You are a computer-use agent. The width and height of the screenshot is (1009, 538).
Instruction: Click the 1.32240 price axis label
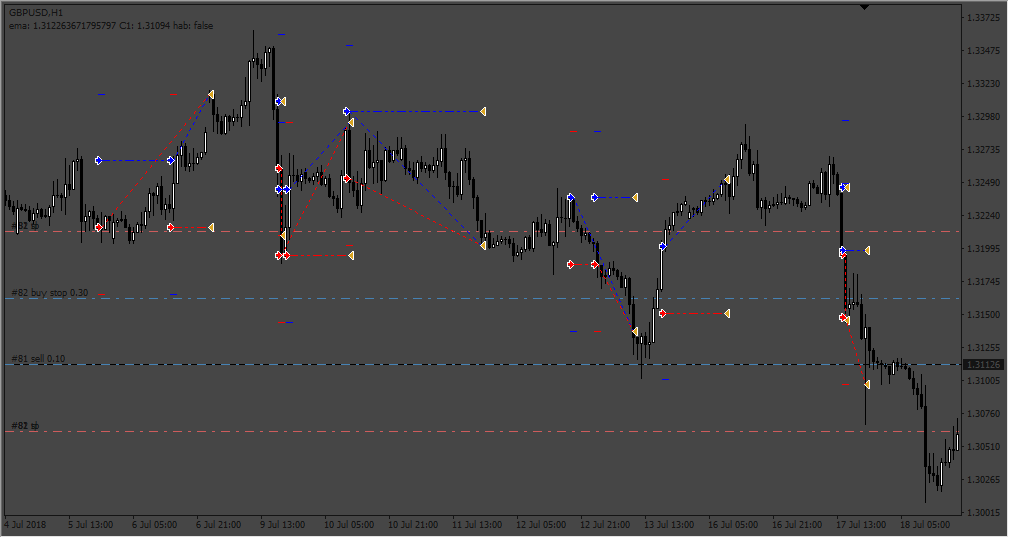(x=984, y=216)
